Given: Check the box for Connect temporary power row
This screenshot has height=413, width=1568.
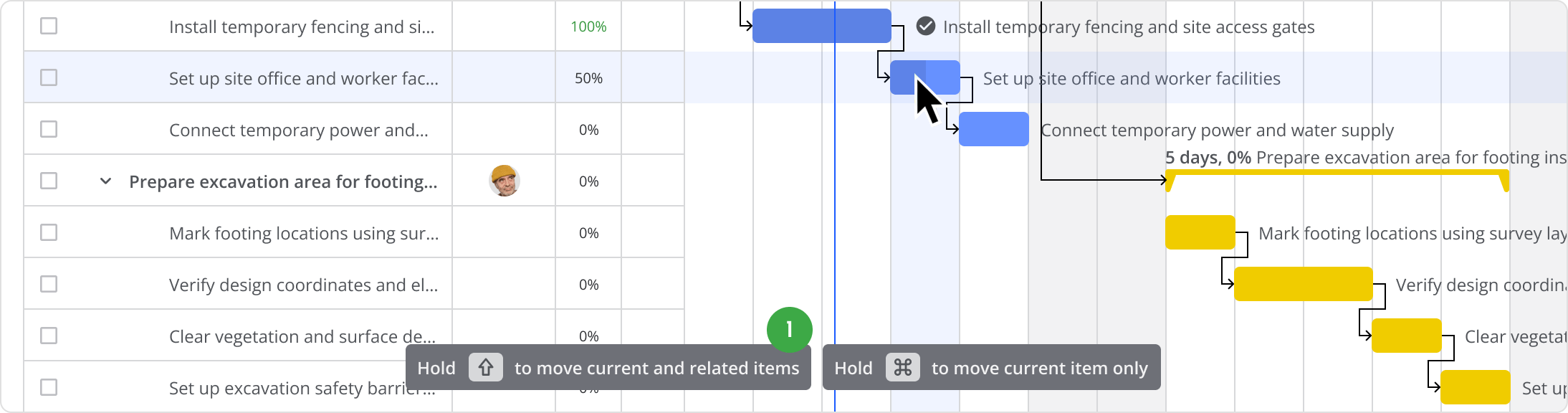Looking at the screenshot, I should (x=49, y=130).
